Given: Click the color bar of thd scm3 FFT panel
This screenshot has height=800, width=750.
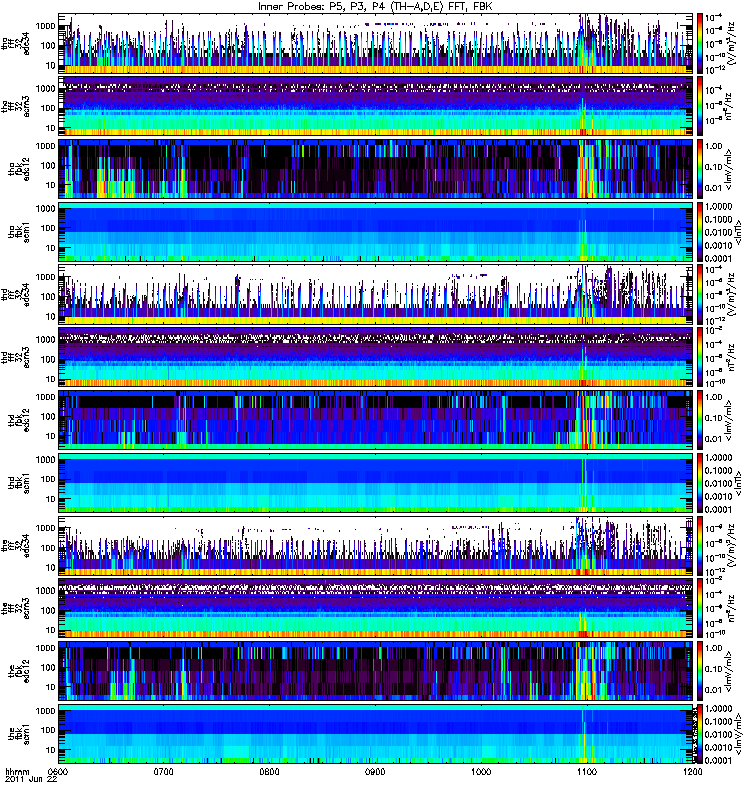Looking at the screenshot, I should 700,357.
